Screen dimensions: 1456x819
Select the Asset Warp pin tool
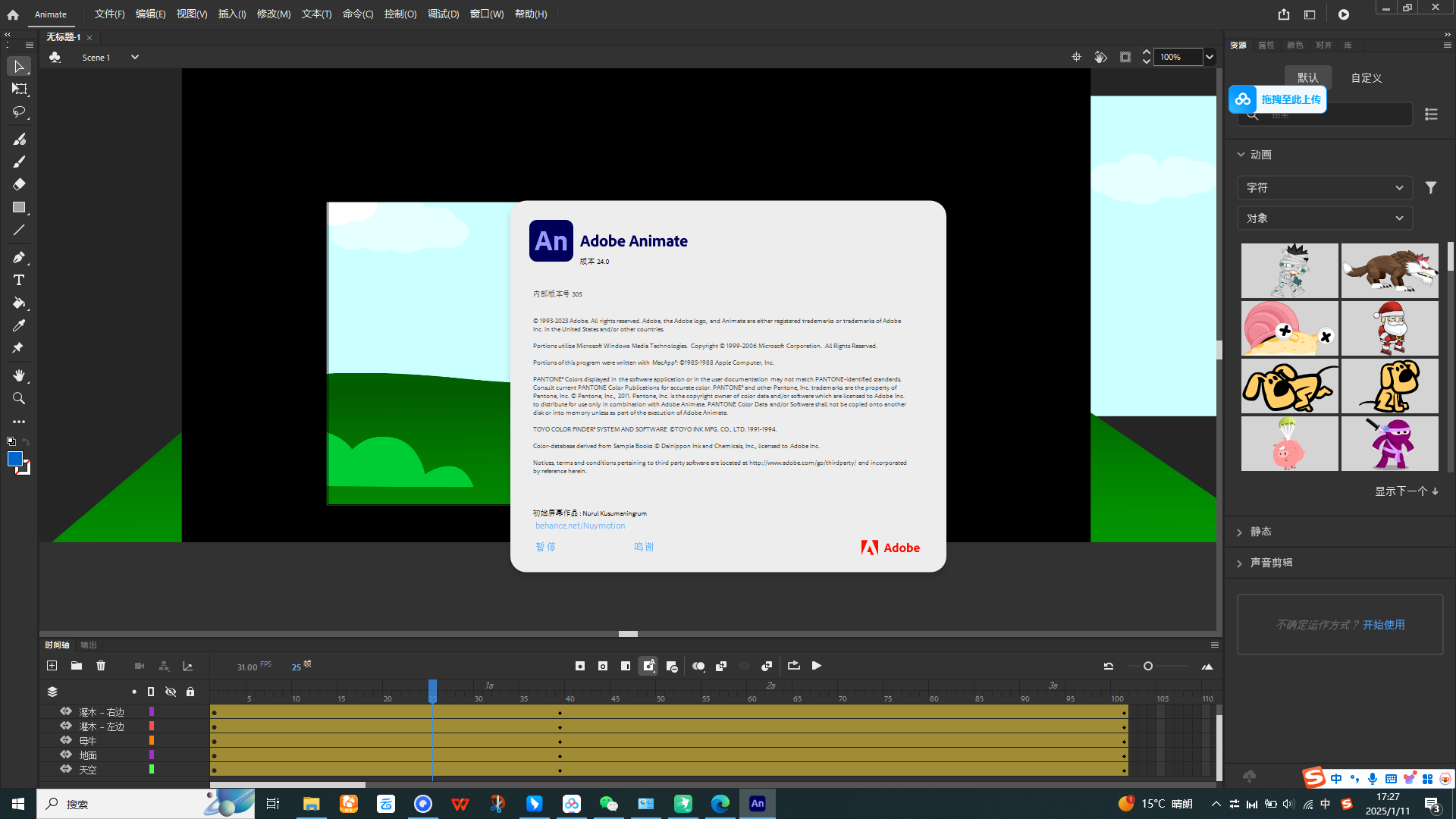(19, 348)
